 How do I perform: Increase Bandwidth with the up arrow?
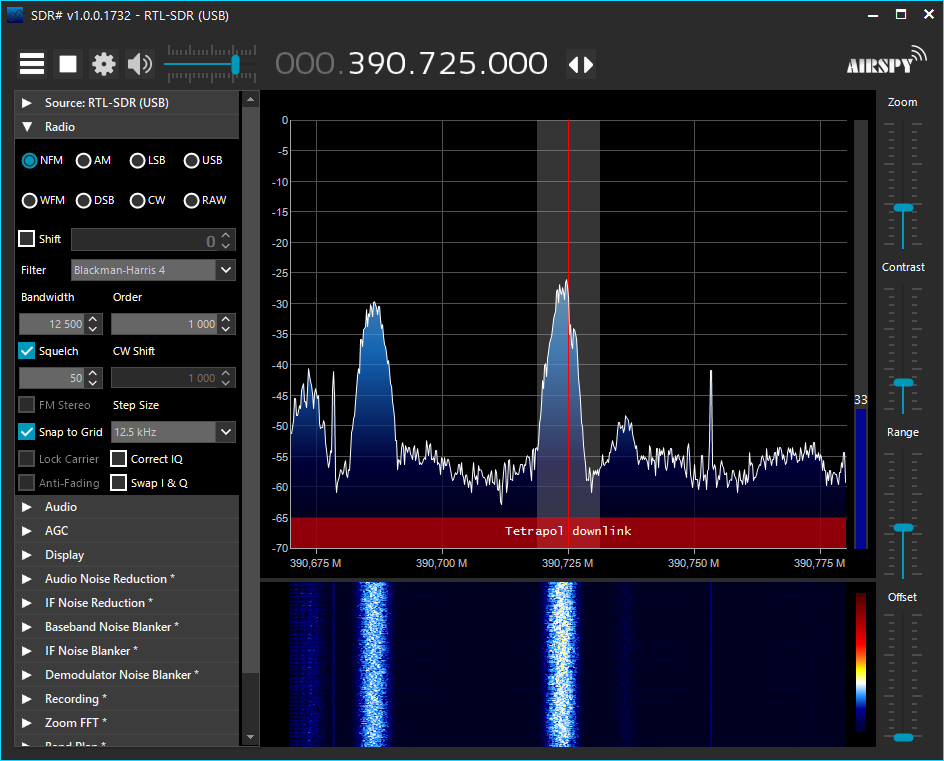[93, 319]
